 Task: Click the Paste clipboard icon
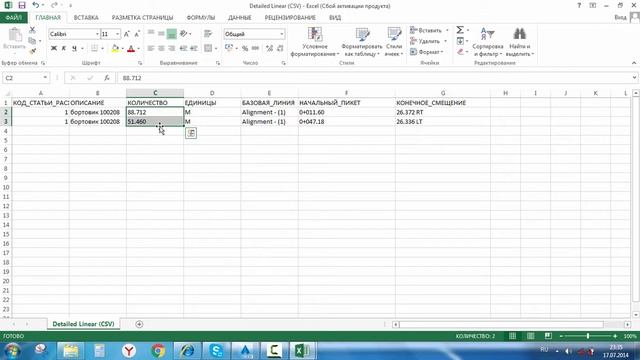click(14, 35)
